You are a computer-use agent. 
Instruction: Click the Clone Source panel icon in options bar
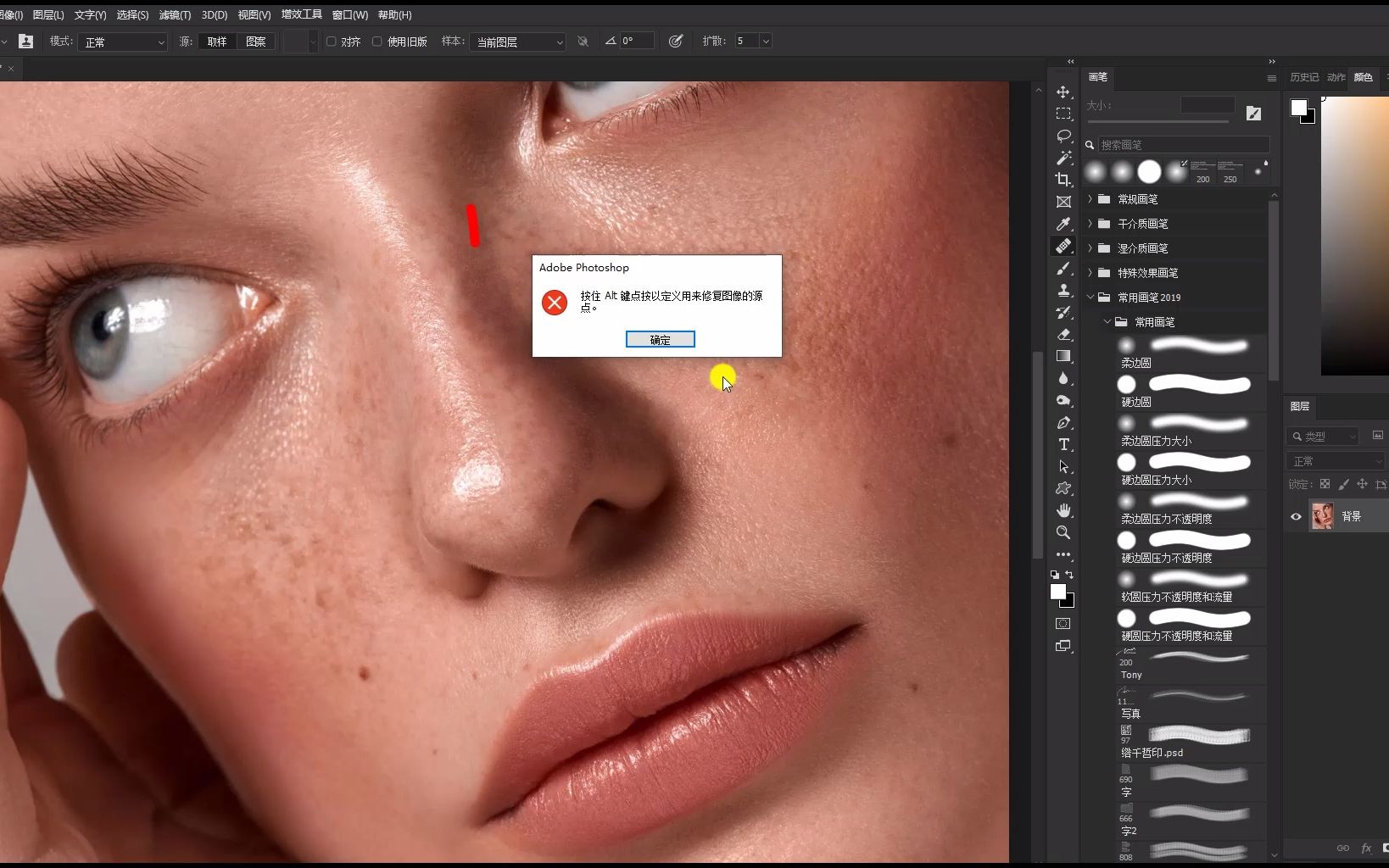pyautogui.click(x=25, y=41)
